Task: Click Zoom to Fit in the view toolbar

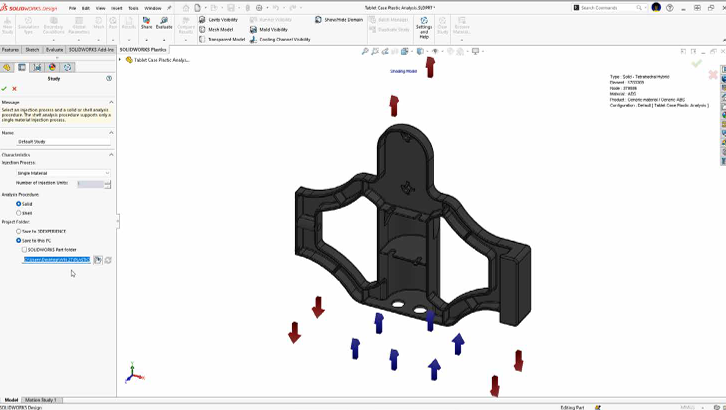Action: 365,51
